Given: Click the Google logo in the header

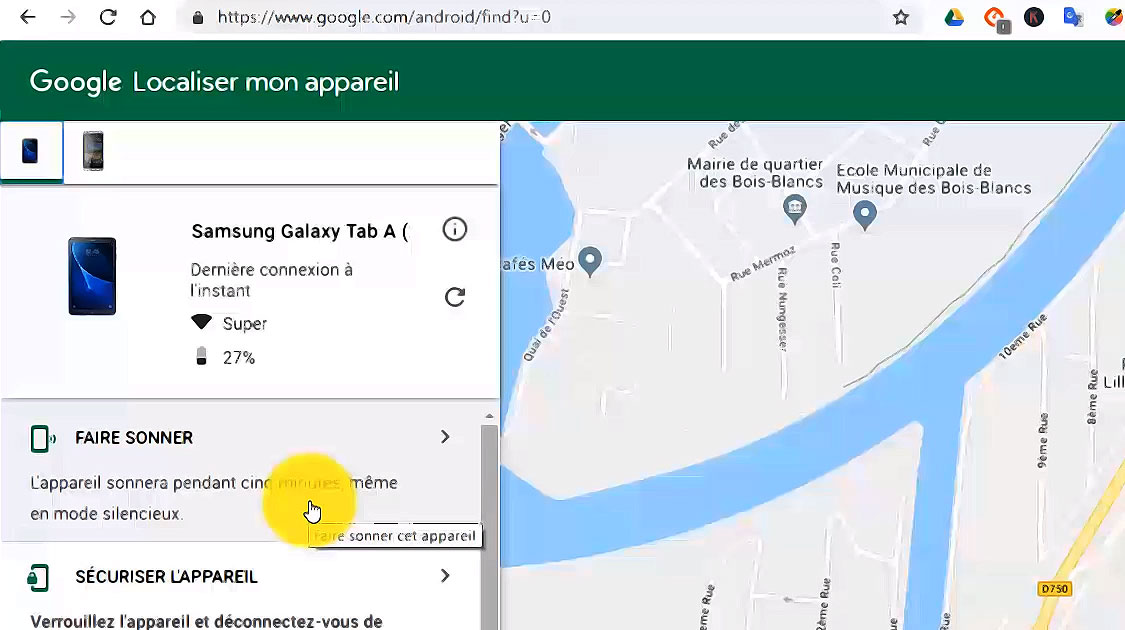Looking at the screenshot, I should [x=75, y=82].
